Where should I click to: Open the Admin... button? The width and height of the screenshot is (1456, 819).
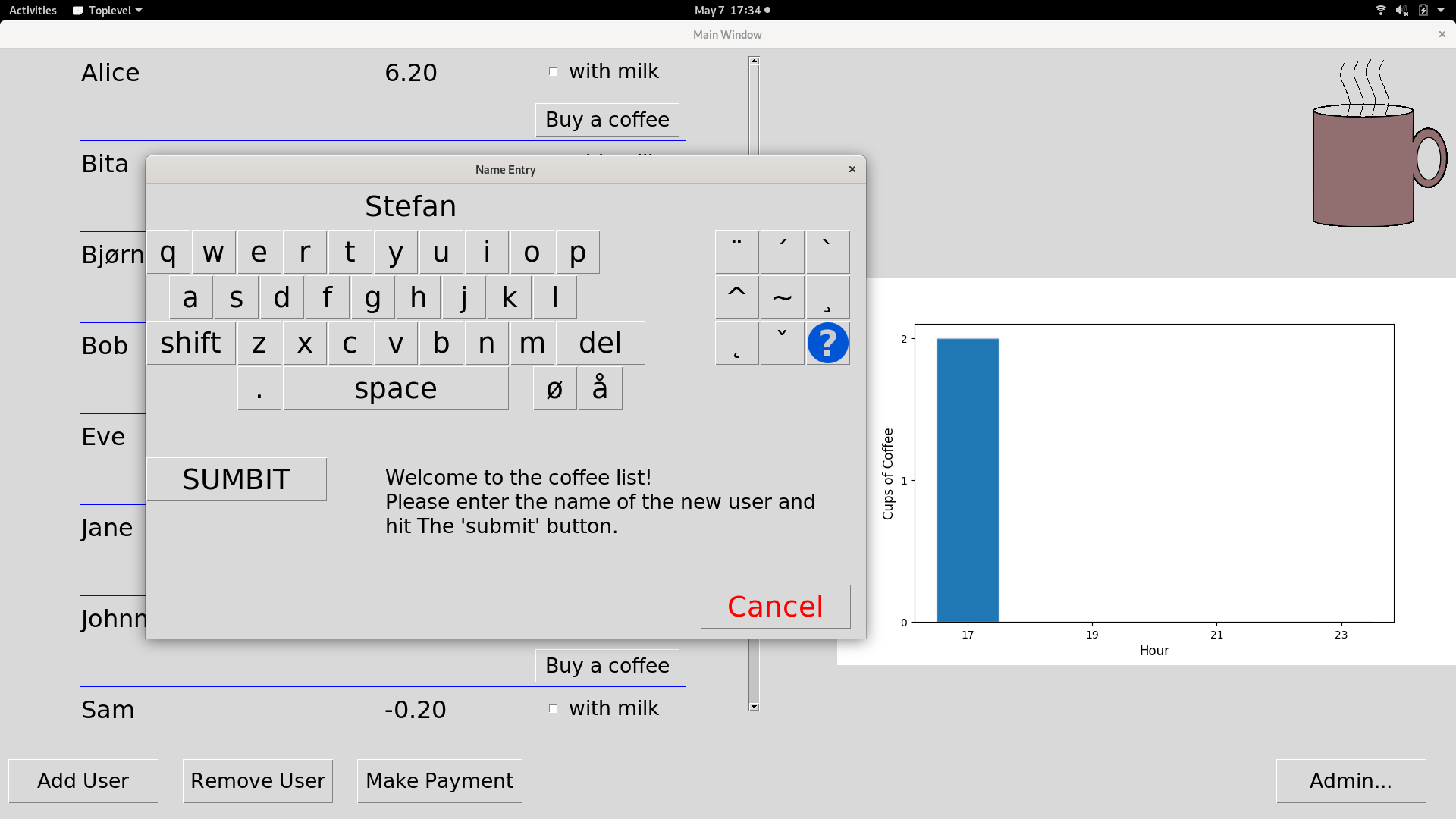1351,781
